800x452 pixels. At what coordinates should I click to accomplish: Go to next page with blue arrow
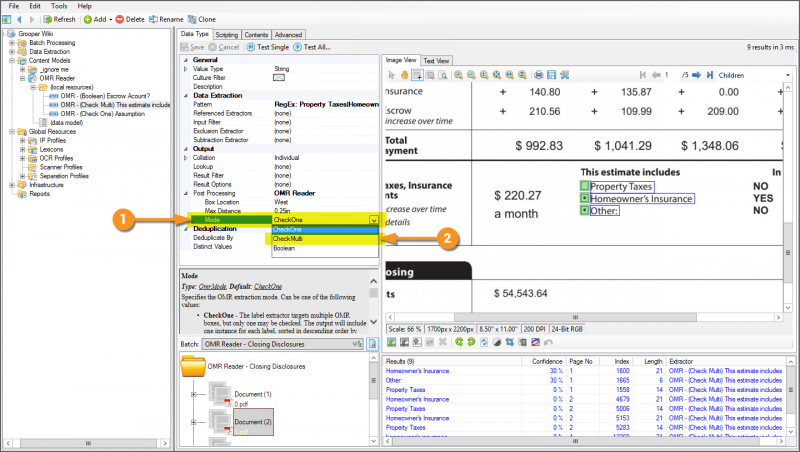click(696, 75)
